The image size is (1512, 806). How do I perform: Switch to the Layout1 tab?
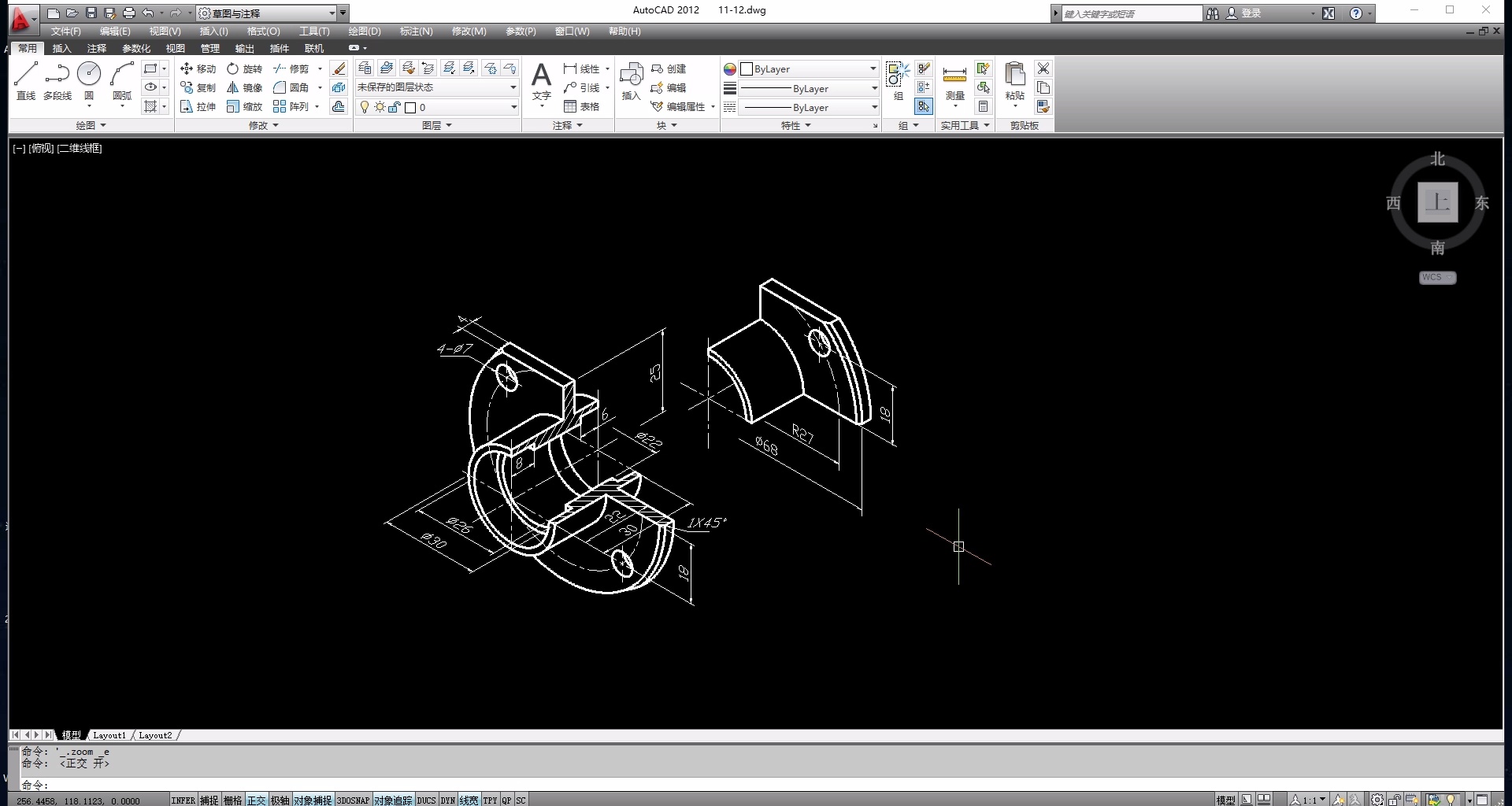(x=109, y=735)
